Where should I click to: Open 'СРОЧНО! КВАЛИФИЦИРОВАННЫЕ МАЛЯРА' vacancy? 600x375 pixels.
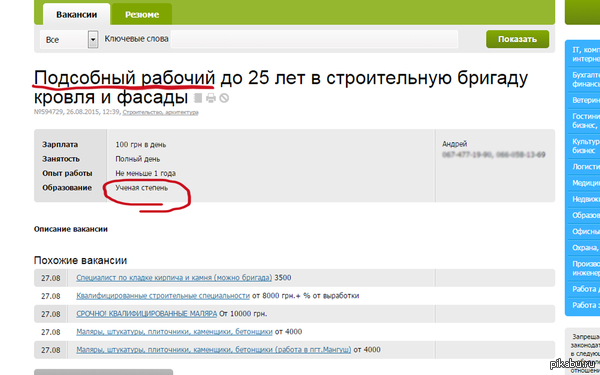[147, 314]
